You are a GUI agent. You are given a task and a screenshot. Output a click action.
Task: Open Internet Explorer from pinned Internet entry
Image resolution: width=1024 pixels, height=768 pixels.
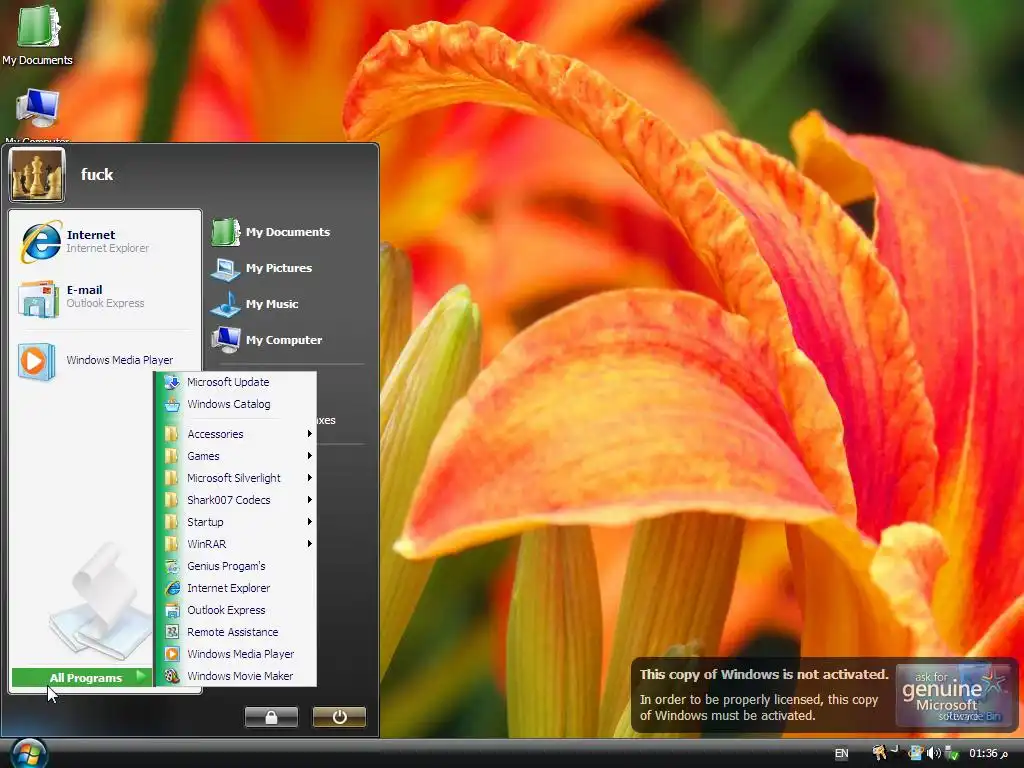pos(104,241)
